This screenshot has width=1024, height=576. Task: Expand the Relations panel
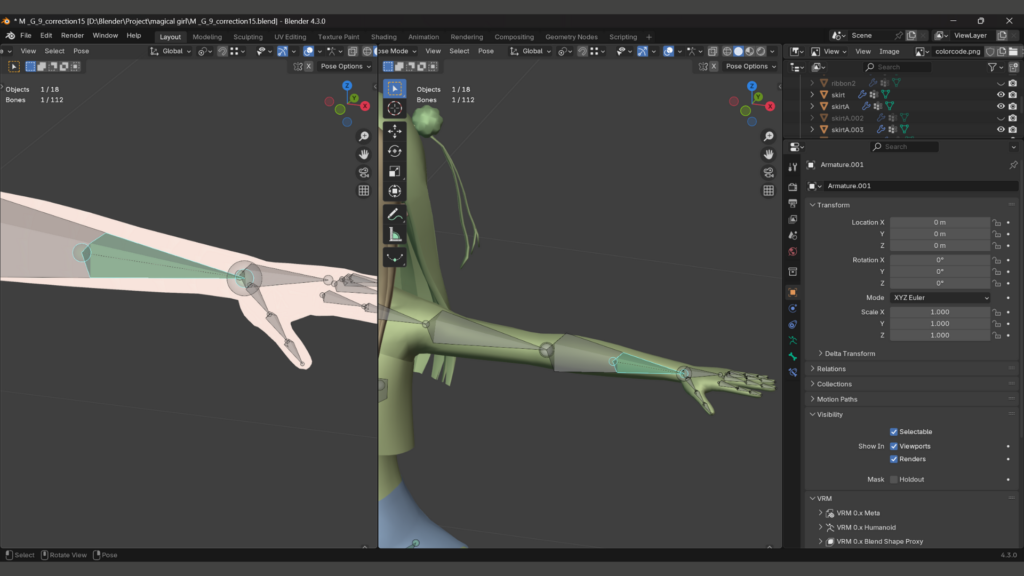click(831, 369)
